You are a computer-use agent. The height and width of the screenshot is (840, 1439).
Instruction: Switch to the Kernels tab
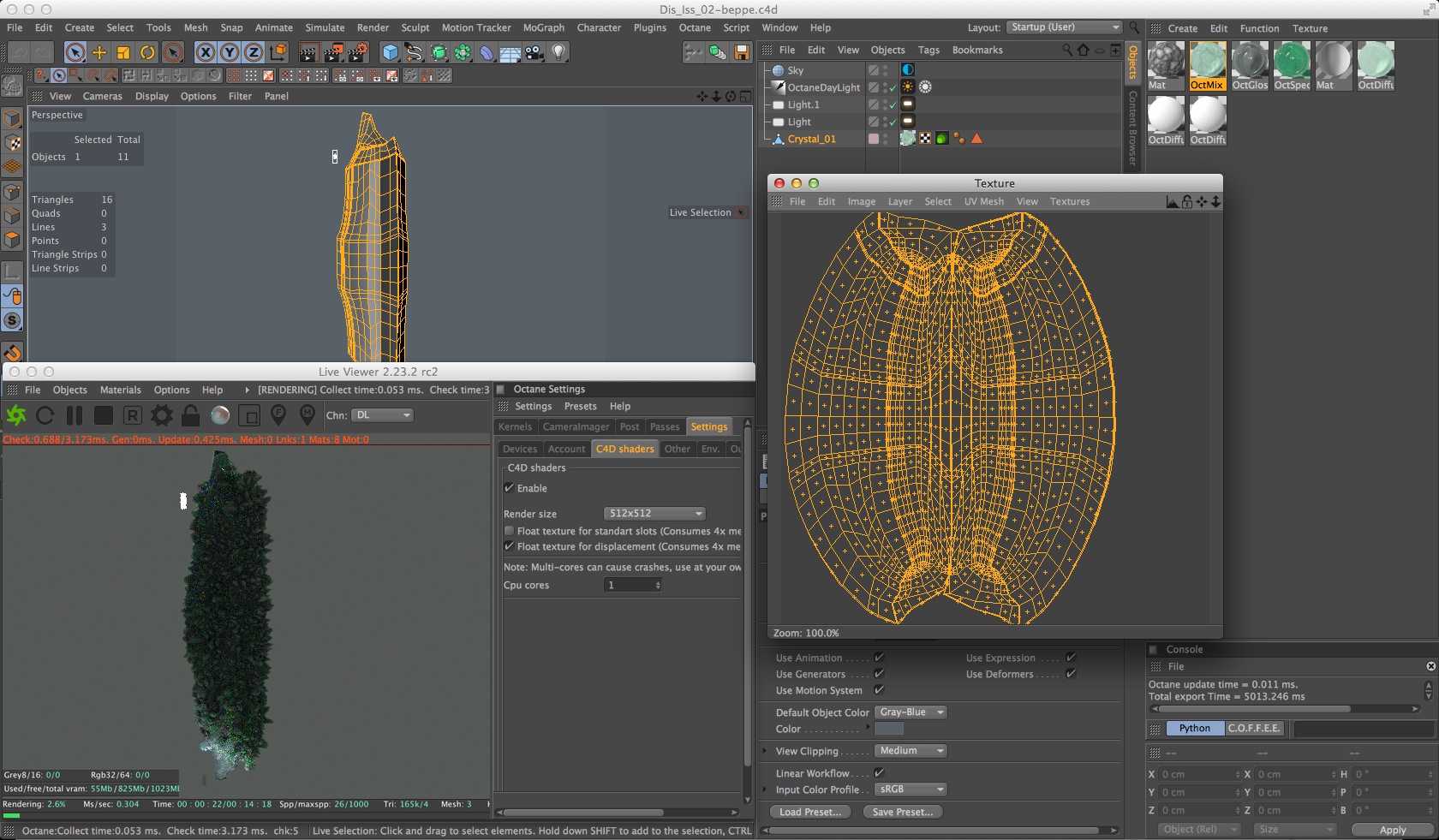pos(516,426)
